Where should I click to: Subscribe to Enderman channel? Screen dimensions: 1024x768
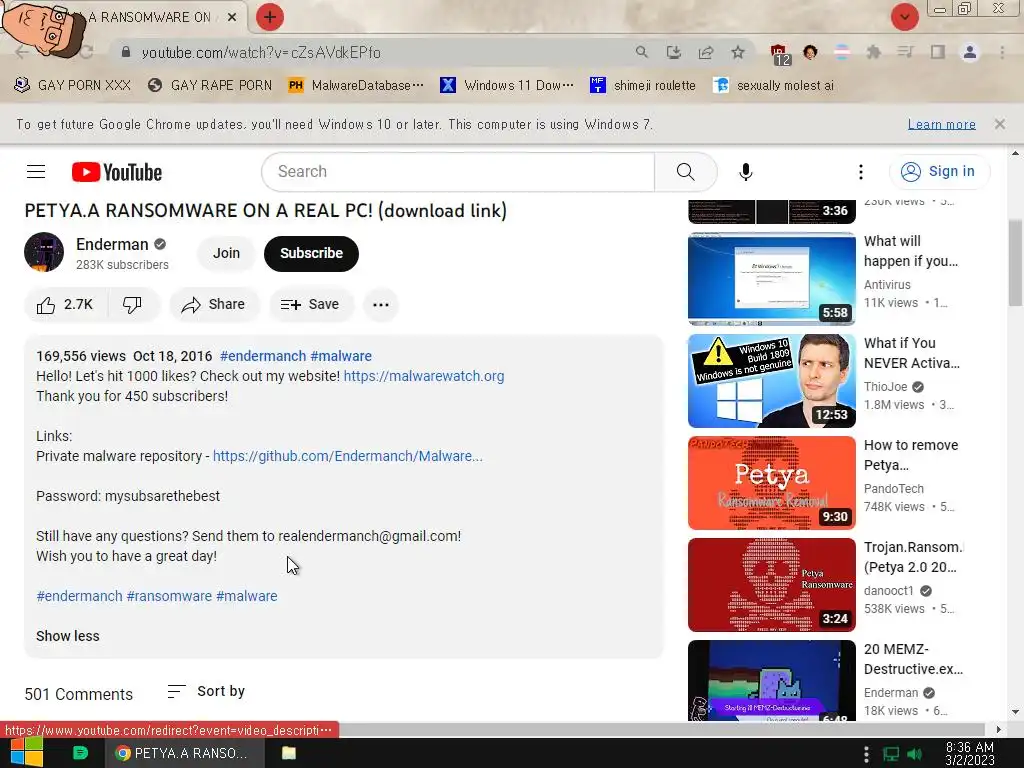312,253
